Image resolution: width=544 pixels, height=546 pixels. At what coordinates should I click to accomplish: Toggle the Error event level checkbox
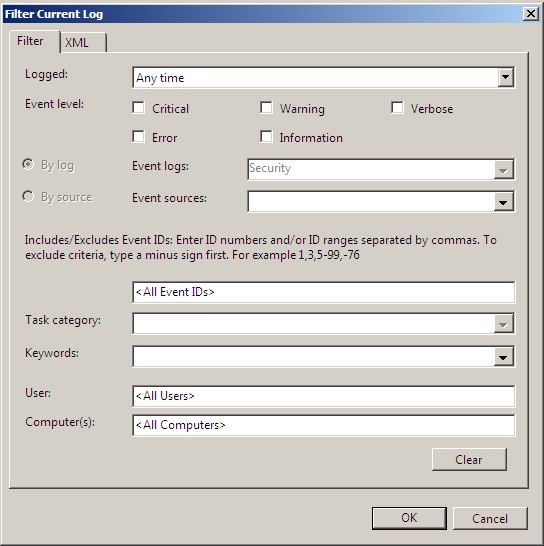tap(139, 136)
